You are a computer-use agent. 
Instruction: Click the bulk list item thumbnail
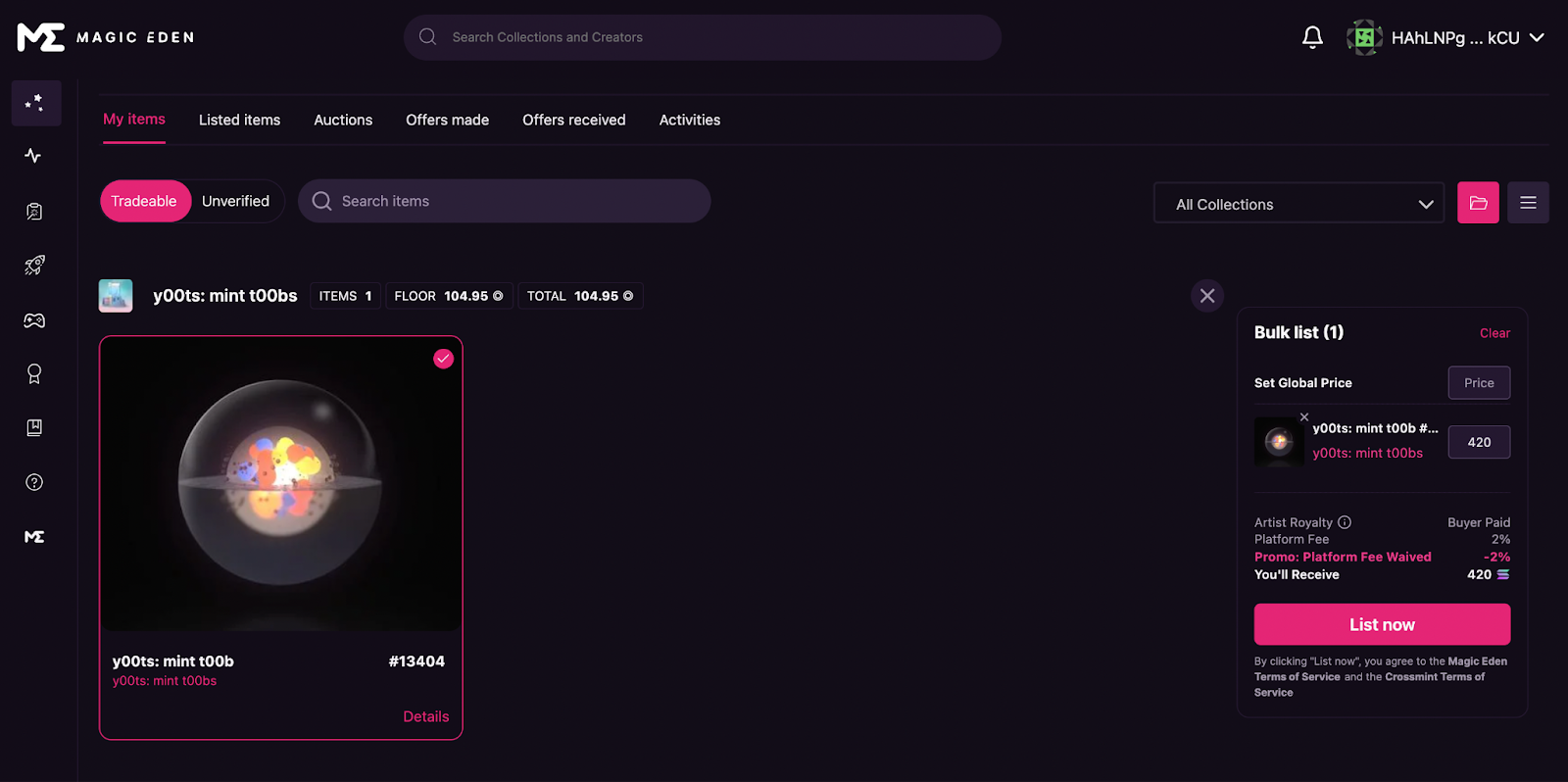coord(1279,442)
